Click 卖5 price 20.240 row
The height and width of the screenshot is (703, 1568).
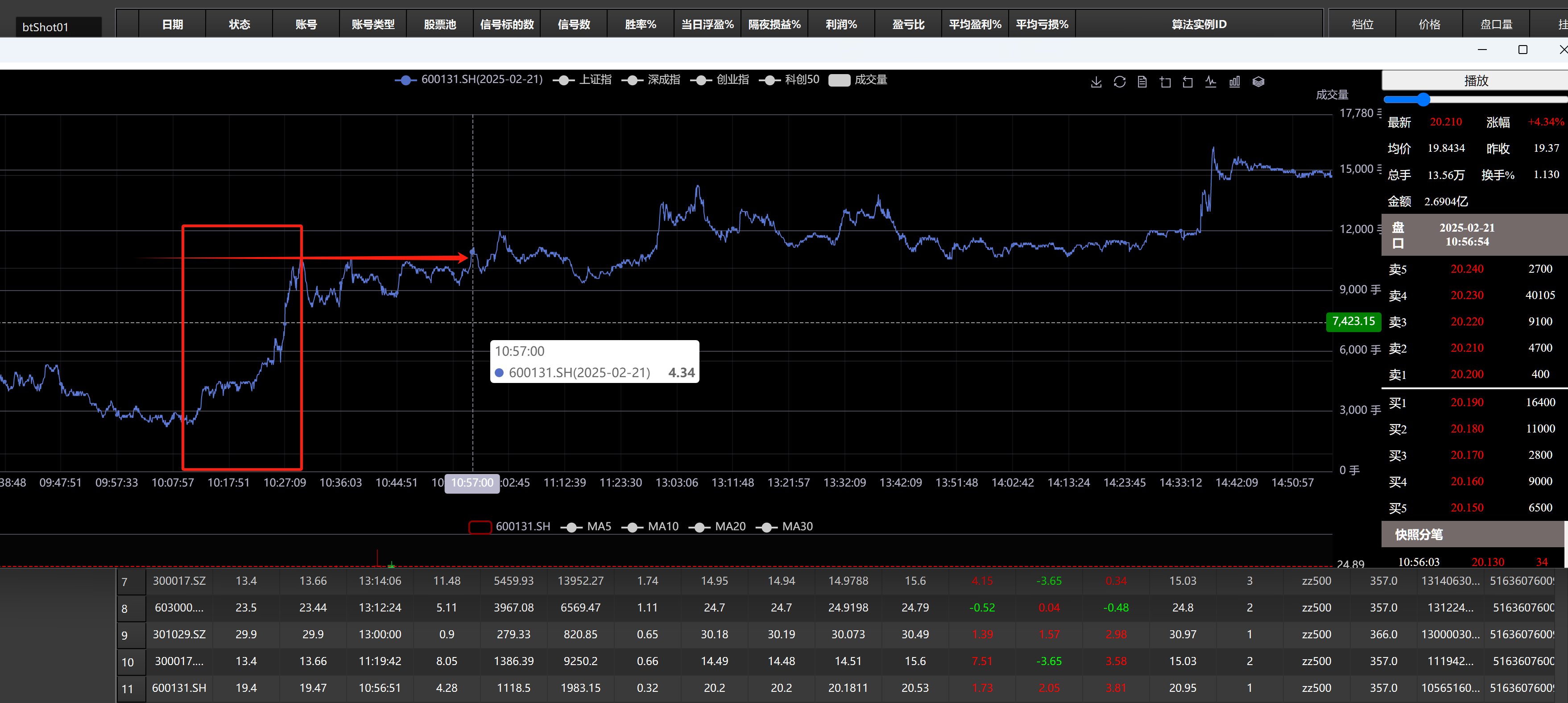pyautogui.click(x=1473, y=269)
